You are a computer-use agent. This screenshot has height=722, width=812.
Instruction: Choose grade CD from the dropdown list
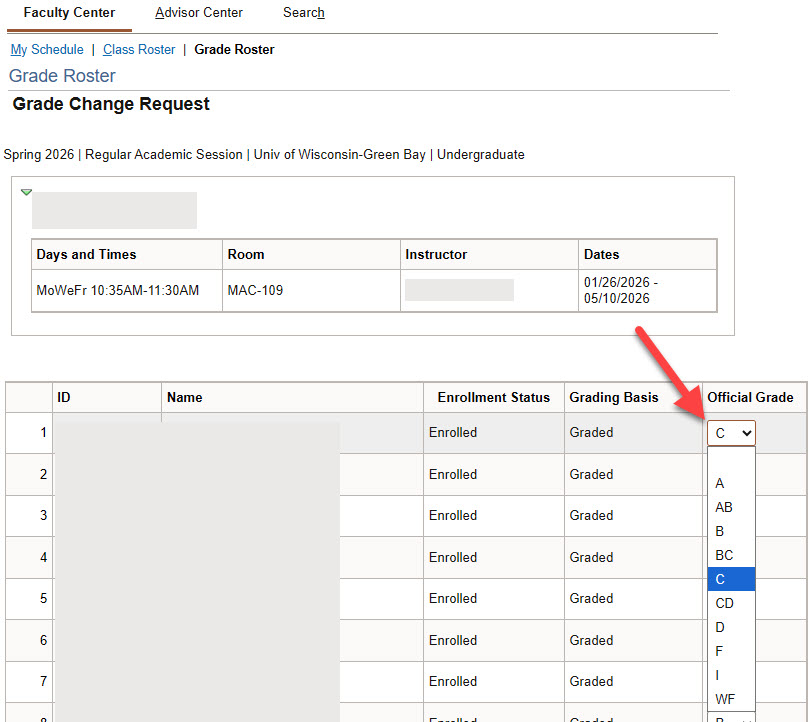click(731, 603)
